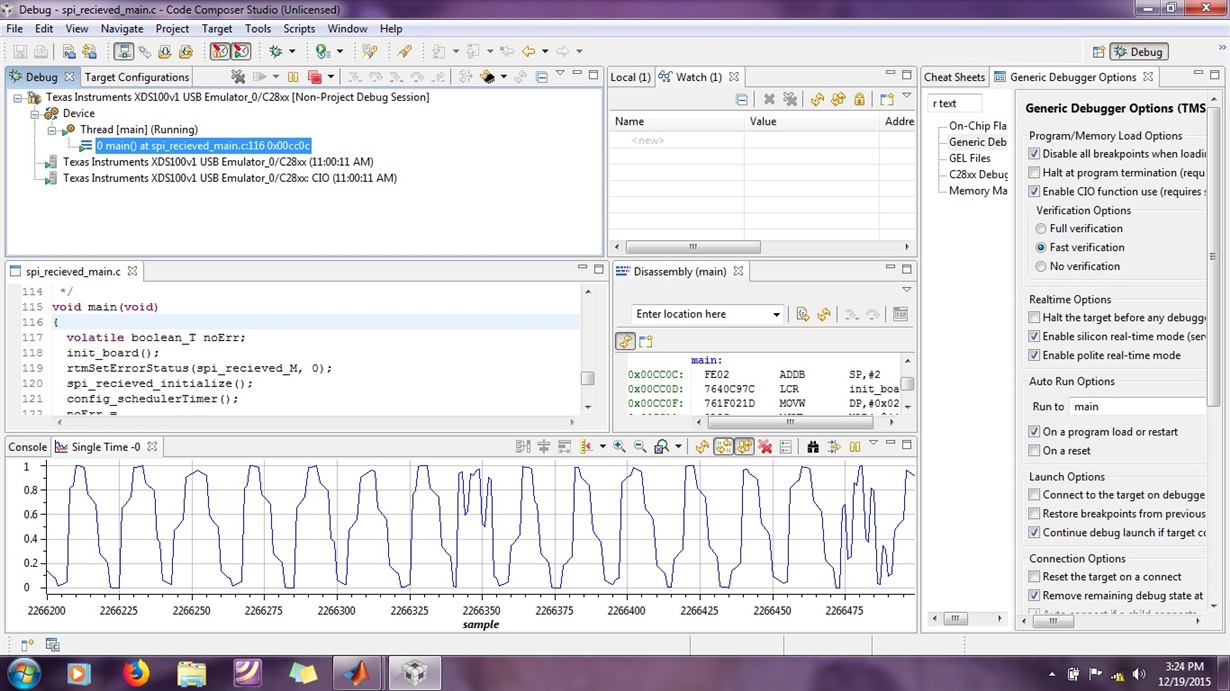Toggle 'Enable polite real-time mode' checkbox
This screenshot has height=691, width=1230.
pos(1034,356)
